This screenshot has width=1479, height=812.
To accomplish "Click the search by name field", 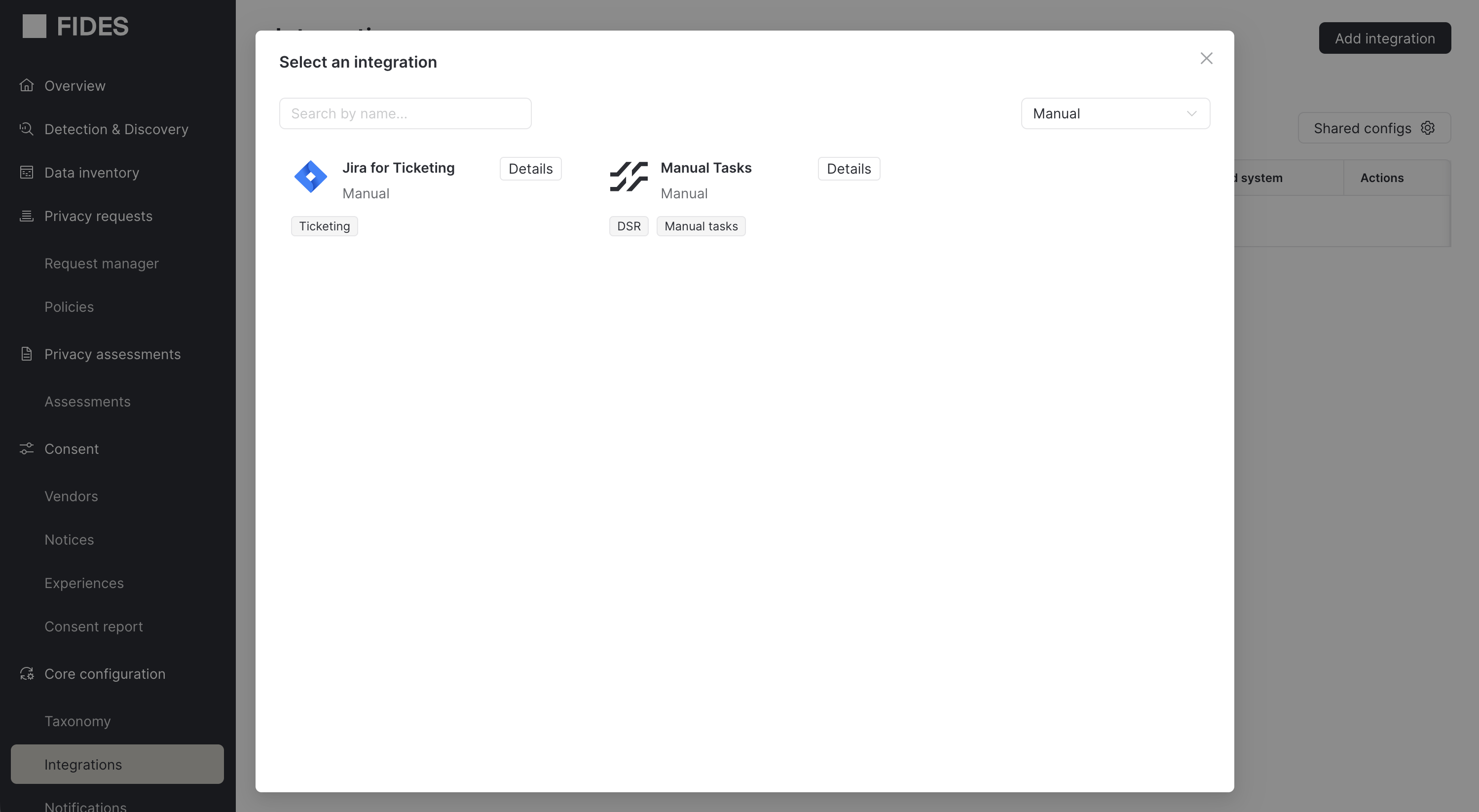I will pos(404,113).
